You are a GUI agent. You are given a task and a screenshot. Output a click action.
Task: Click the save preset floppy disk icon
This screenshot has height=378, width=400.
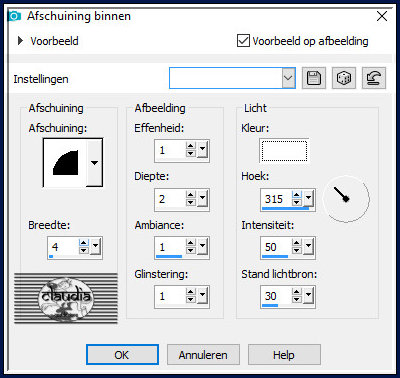click(314, 78)
